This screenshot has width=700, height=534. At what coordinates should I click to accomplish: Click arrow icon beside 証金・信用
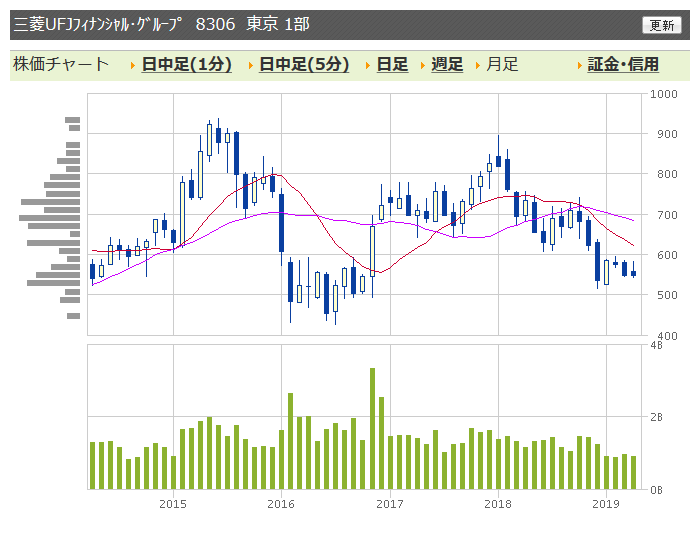click(x=579, y=66)
